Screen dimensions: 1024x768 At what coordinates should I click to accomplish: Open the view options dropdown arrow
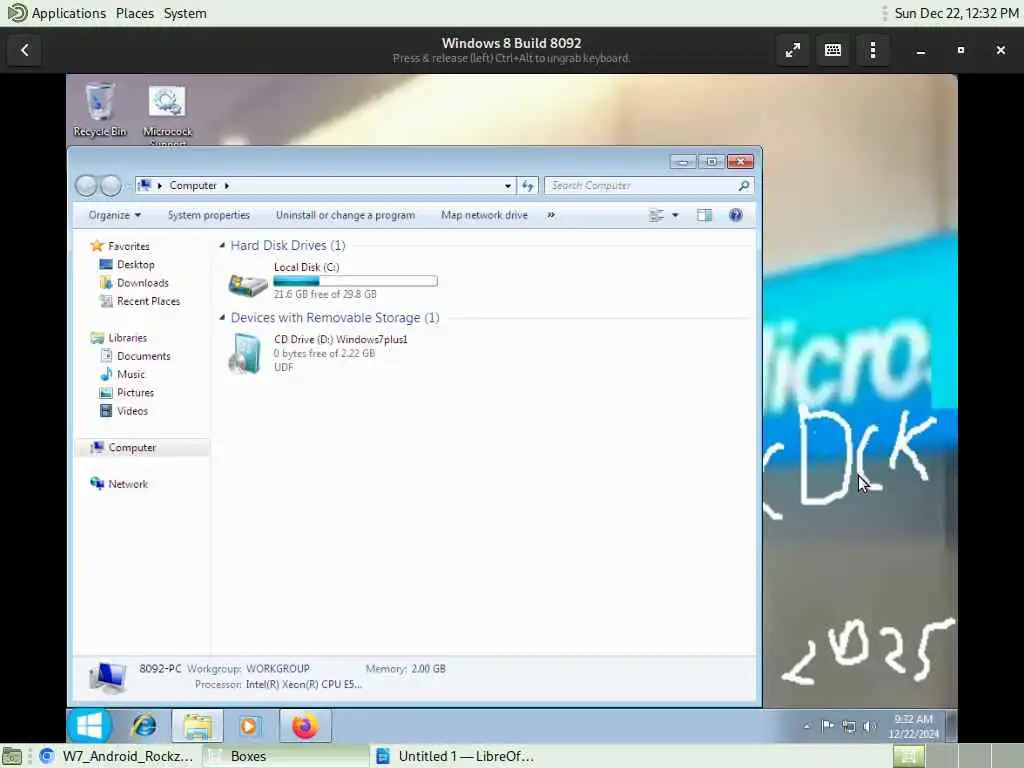point(675,215)
